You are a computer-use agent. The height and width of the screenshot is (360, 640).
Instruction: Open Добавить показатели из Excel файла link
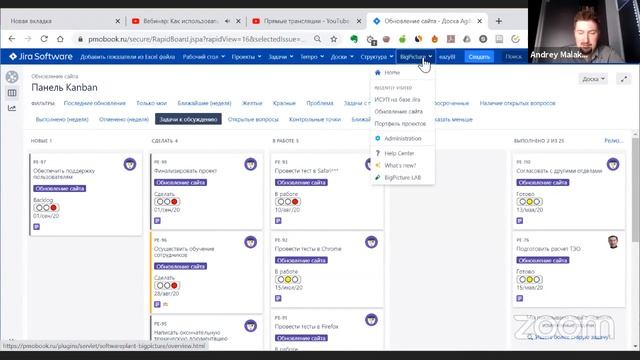pyautogui.click(x=127, y=57)
